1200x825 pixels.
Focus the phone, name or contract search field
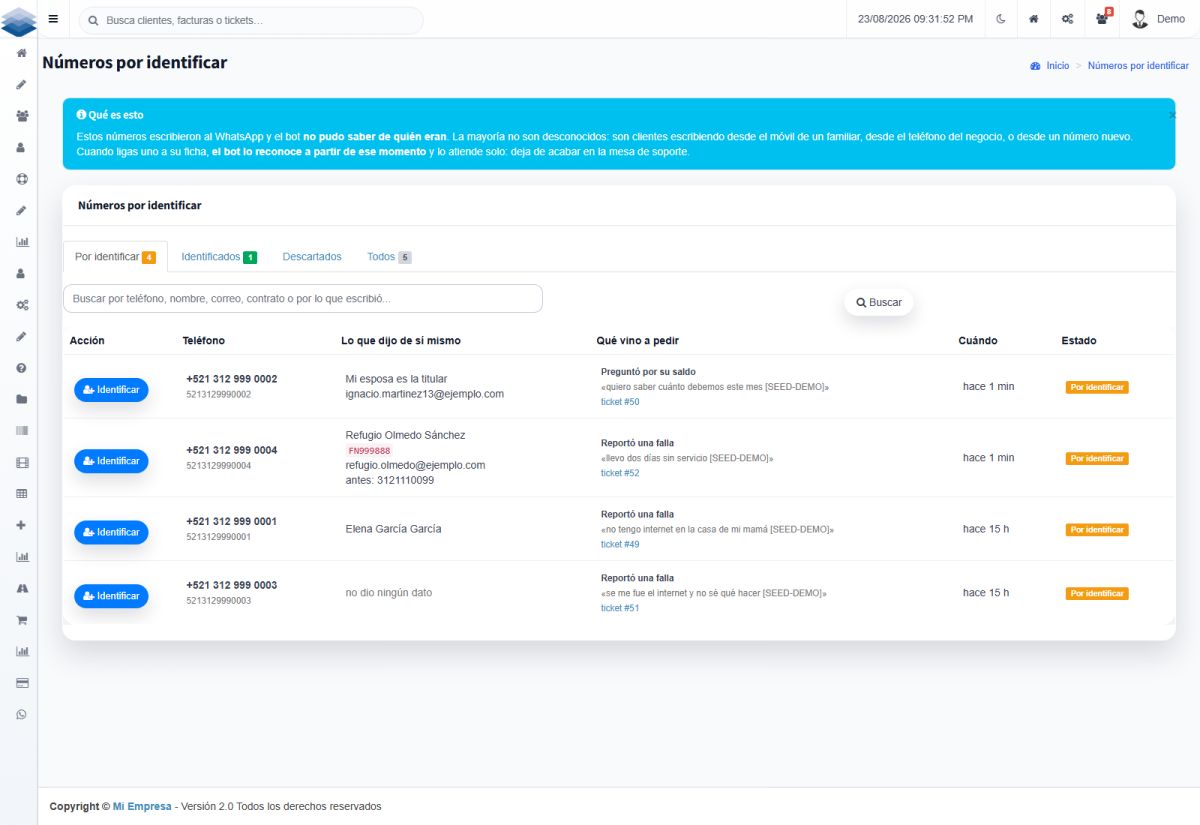point(303,298)
